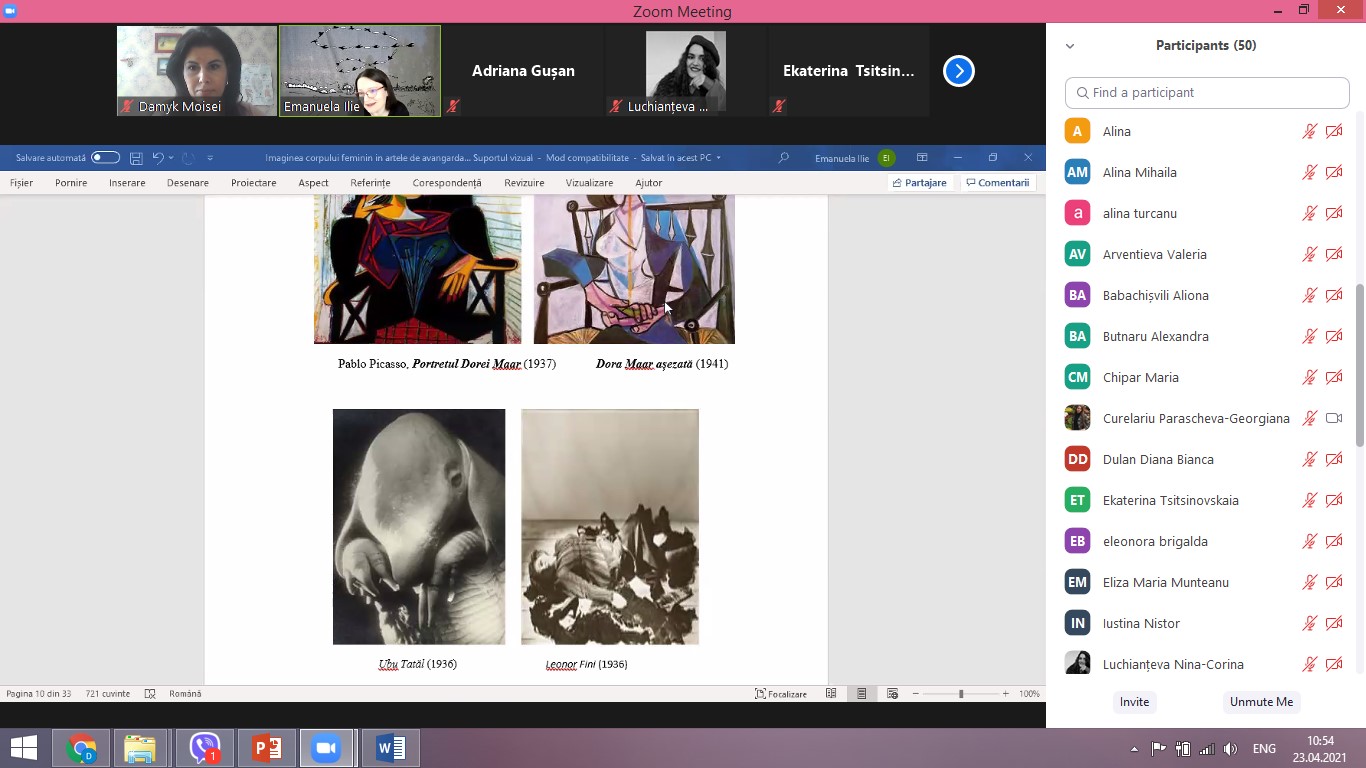Click the Find a participant search field

[x=1207, y=93]
